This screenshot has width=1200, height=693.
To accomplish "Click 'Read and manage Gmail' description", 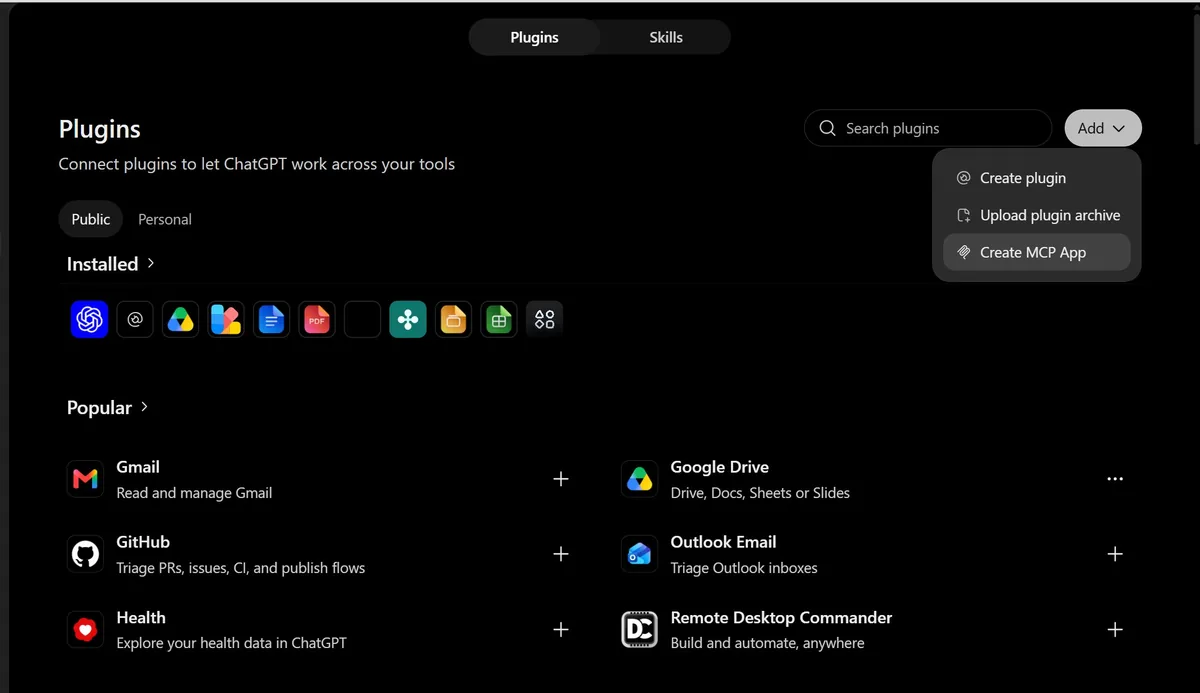I will 194,493.
